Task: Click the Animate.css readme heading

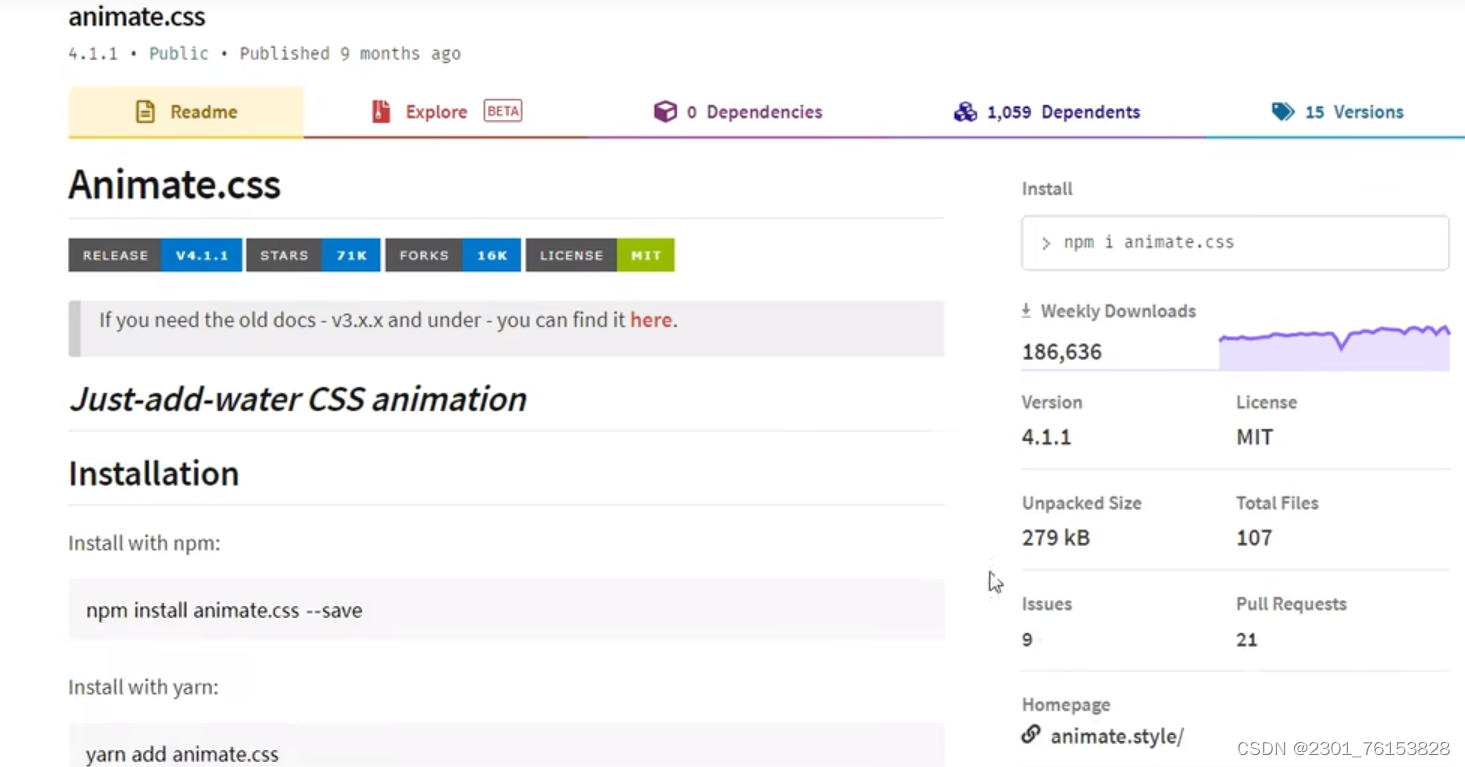Action: pyautogui.click(x=175, y=185)
